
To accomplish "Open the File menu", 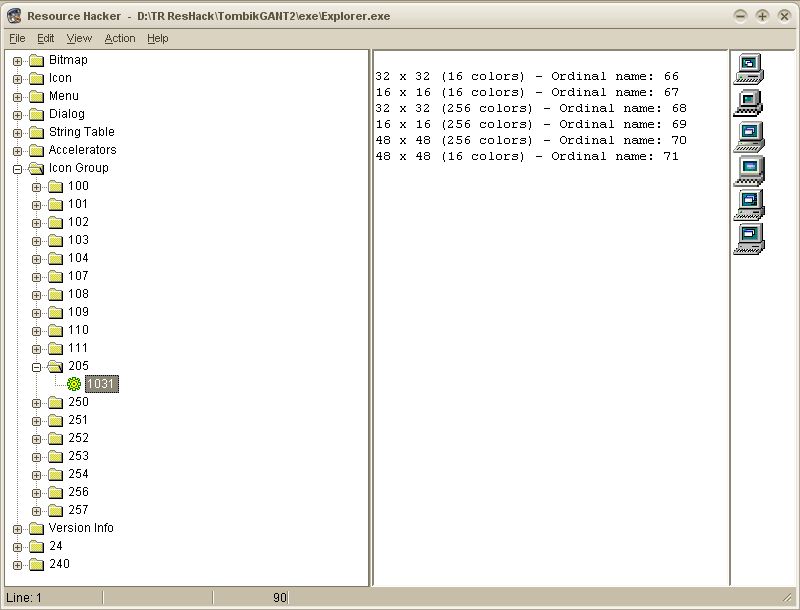I will [17, 38].
